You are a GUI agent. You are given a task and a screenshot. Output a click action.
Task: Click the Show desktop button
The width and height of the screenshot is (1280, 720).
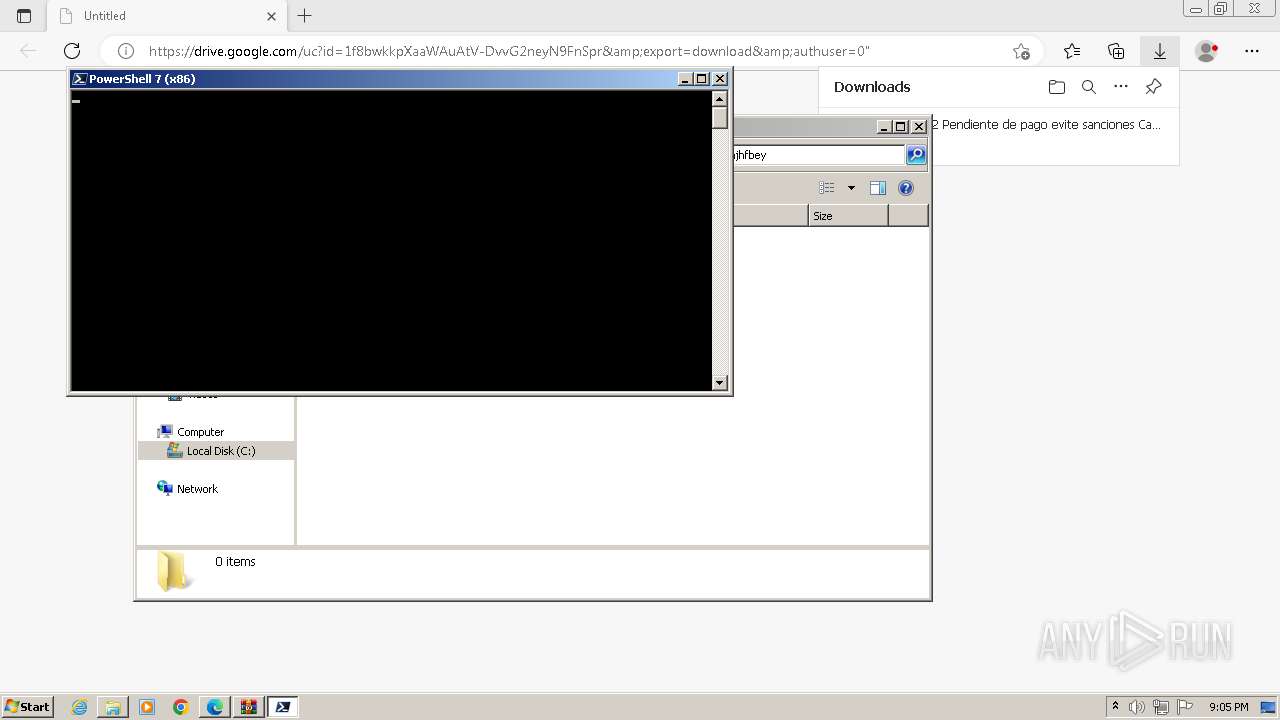1269,707
